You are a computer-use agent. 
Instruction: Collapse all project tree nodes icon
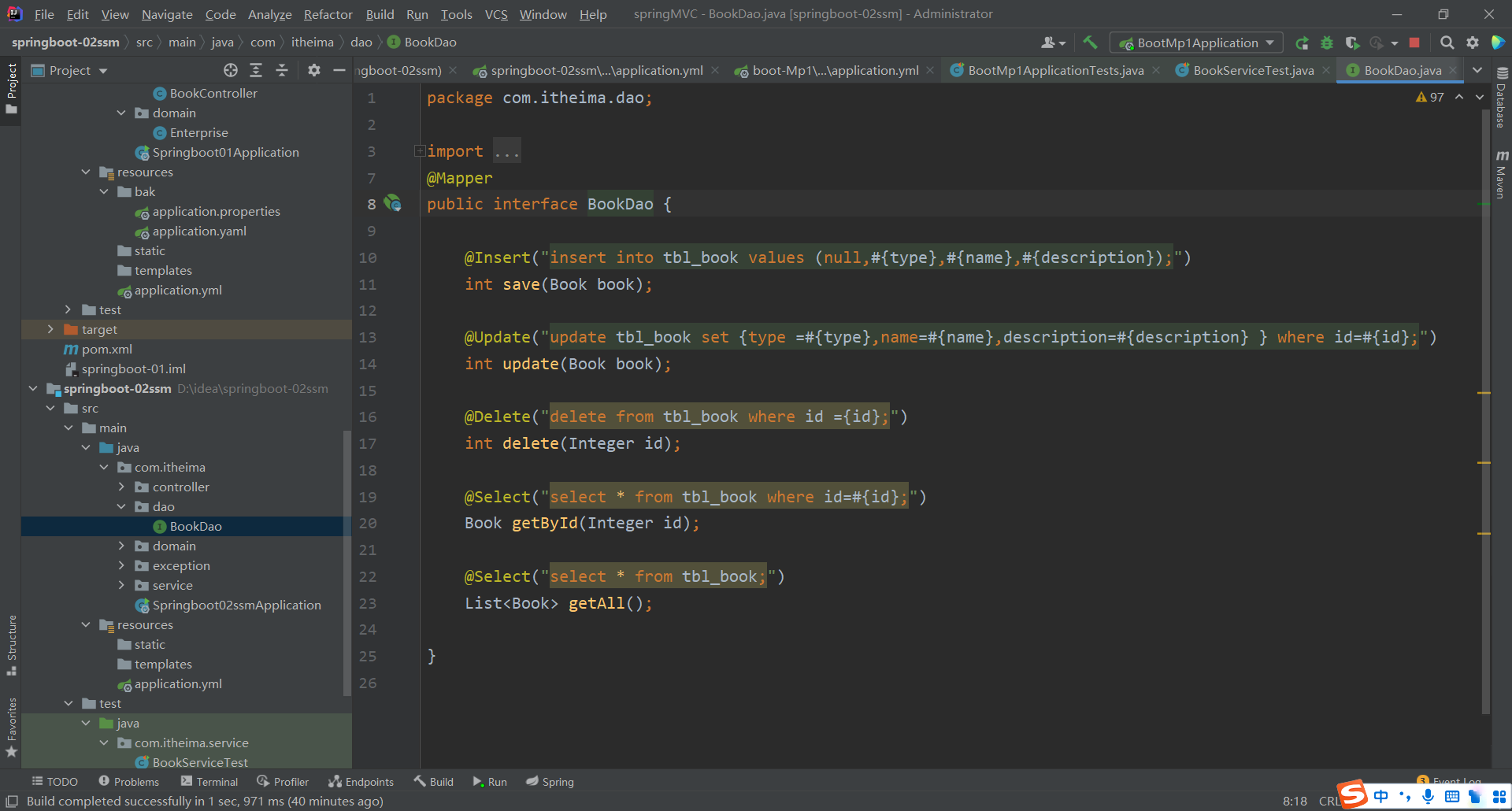click(281, 71)
